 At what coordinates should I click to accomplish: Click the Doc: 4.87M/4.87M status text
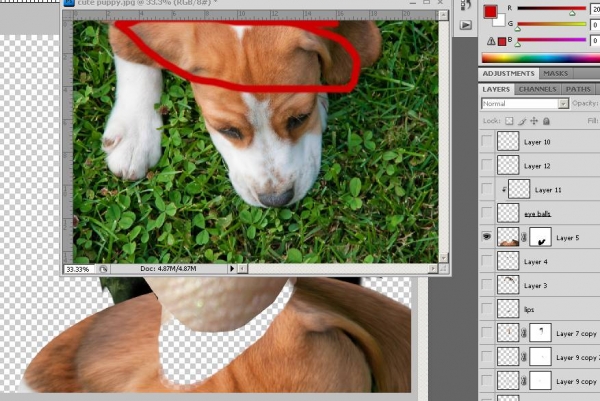pyautogui.click(x=168, y=269)
